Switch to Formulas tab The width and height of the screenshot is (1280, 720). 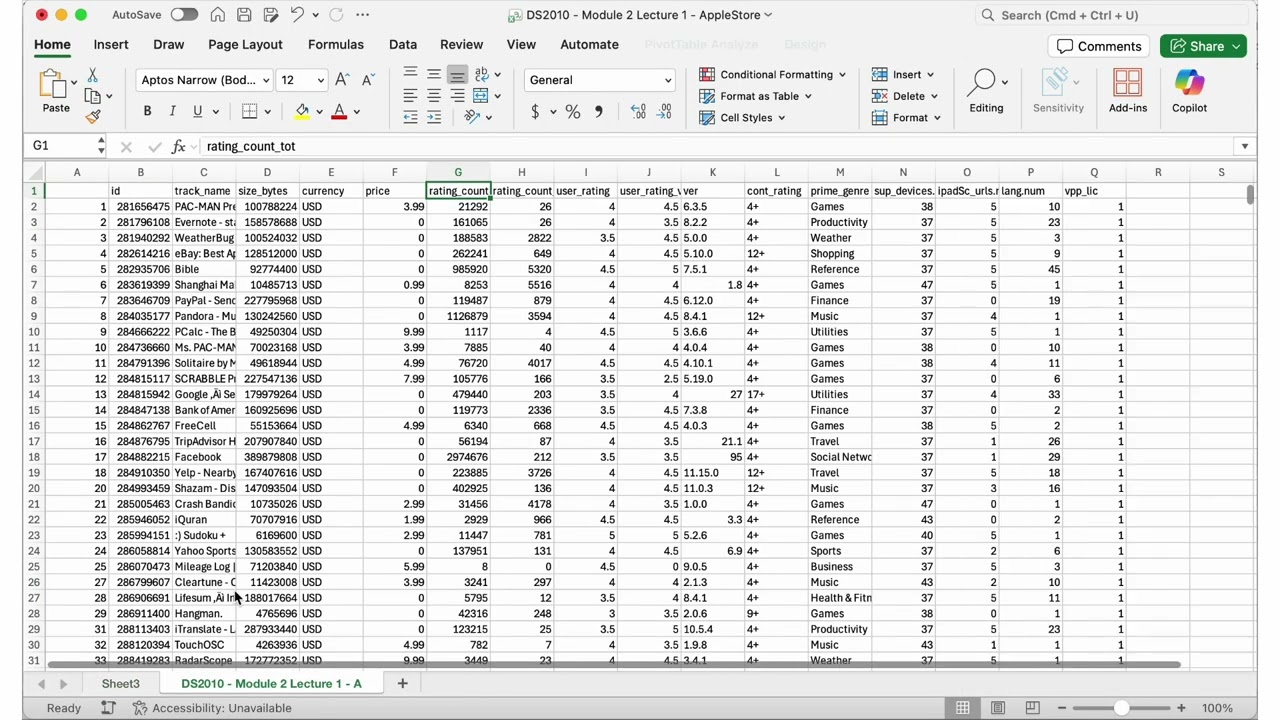[x=335, y=44]
